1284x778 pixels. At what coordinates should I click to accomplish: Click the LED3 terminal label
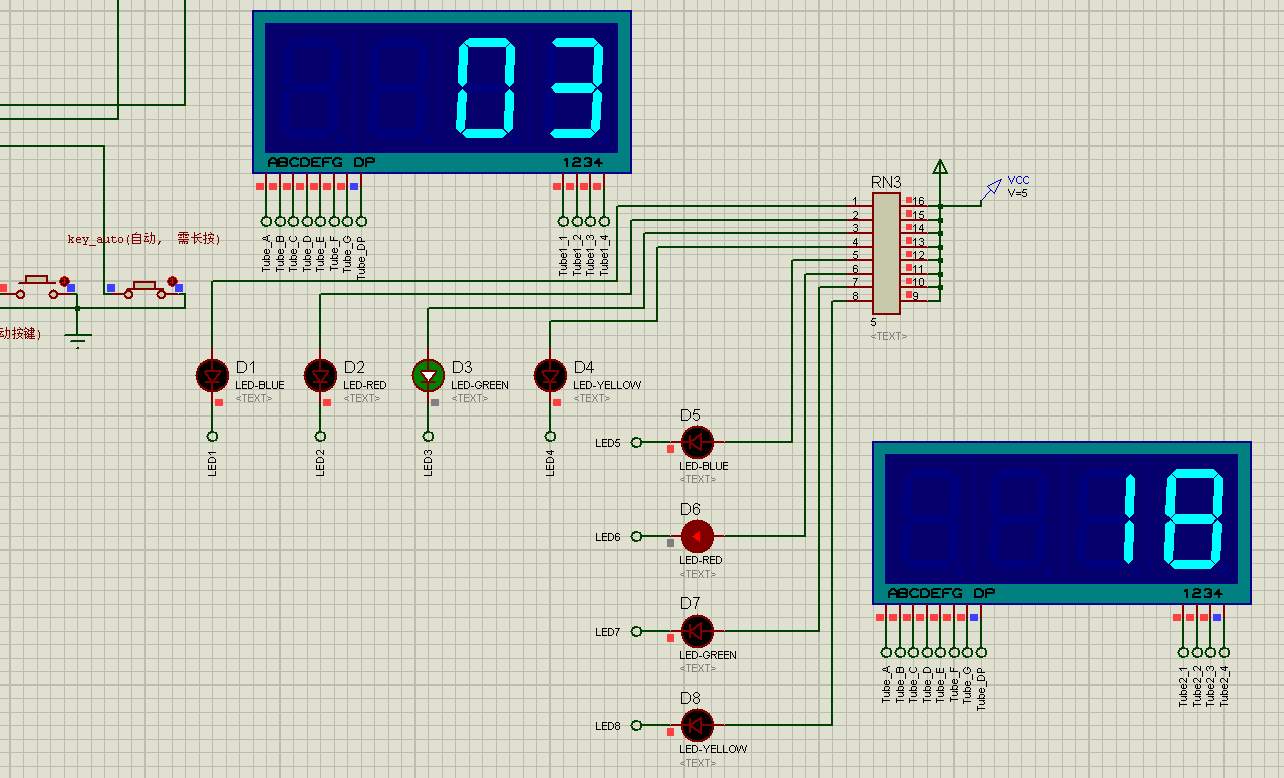(428, 463)
